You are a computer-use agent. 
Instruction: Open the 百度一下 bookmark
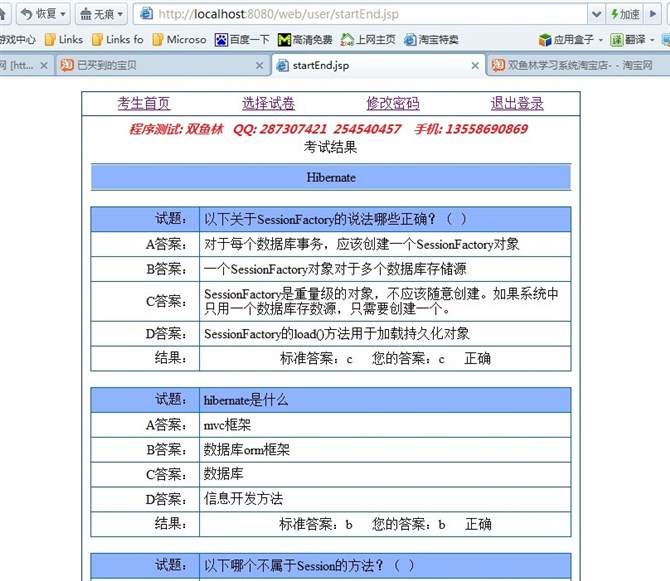pyautogui.click(x=242, y=40)
